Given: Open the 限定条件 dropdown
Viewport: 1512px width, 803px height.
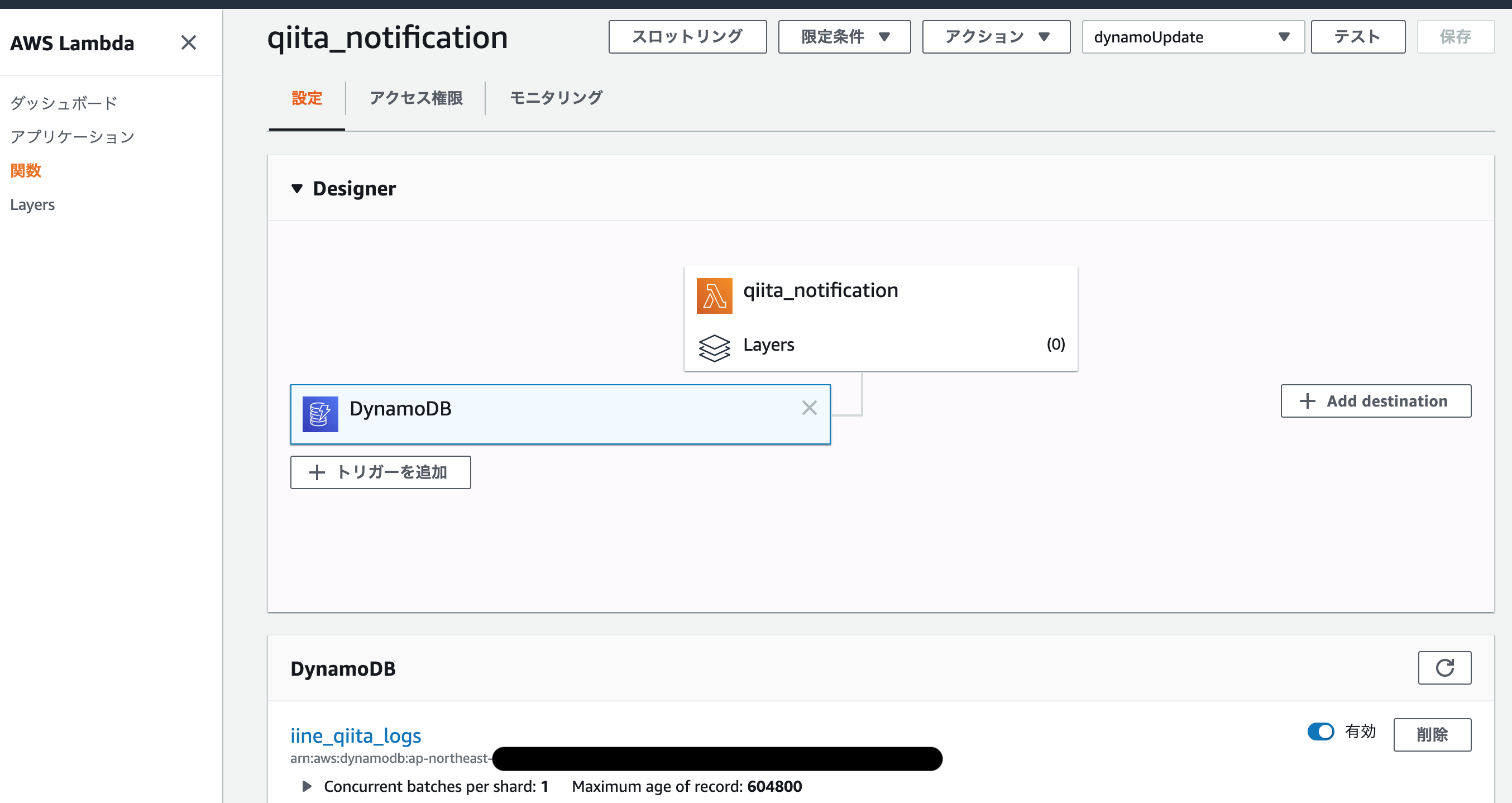Looking at the screenshot, I should click(844, 37).
